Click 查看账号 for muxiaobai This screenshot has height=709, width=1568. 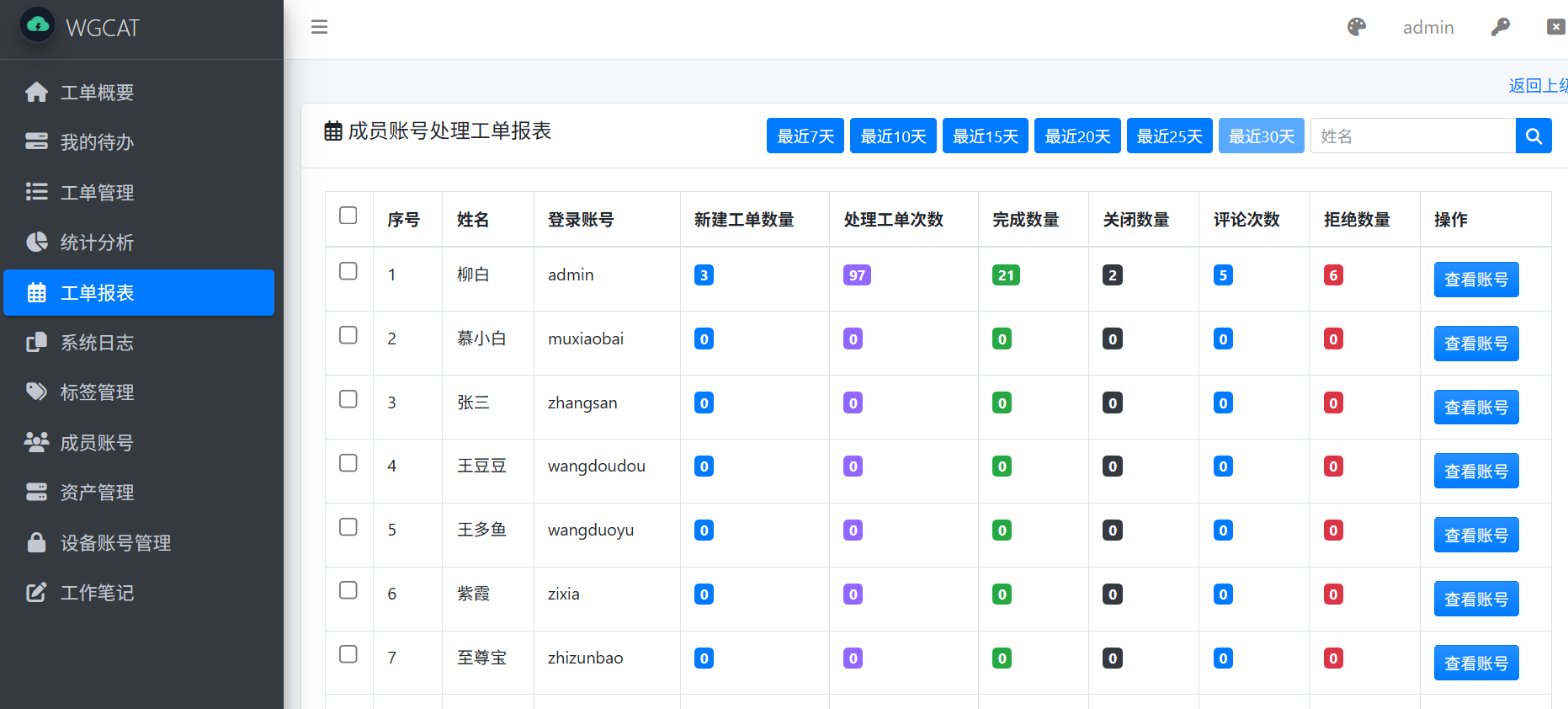point(1475,344)
